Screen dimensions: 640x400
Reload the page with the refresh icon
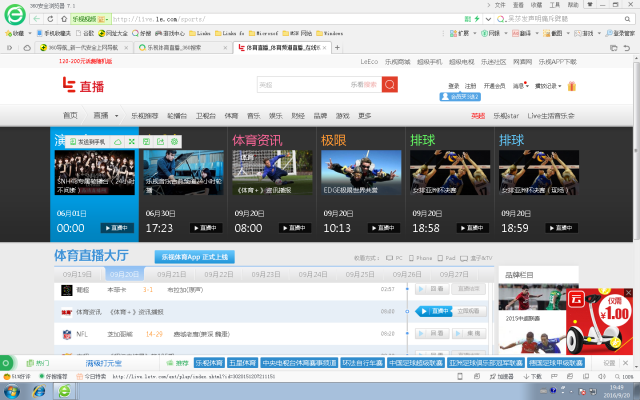[x=50, y=19]
